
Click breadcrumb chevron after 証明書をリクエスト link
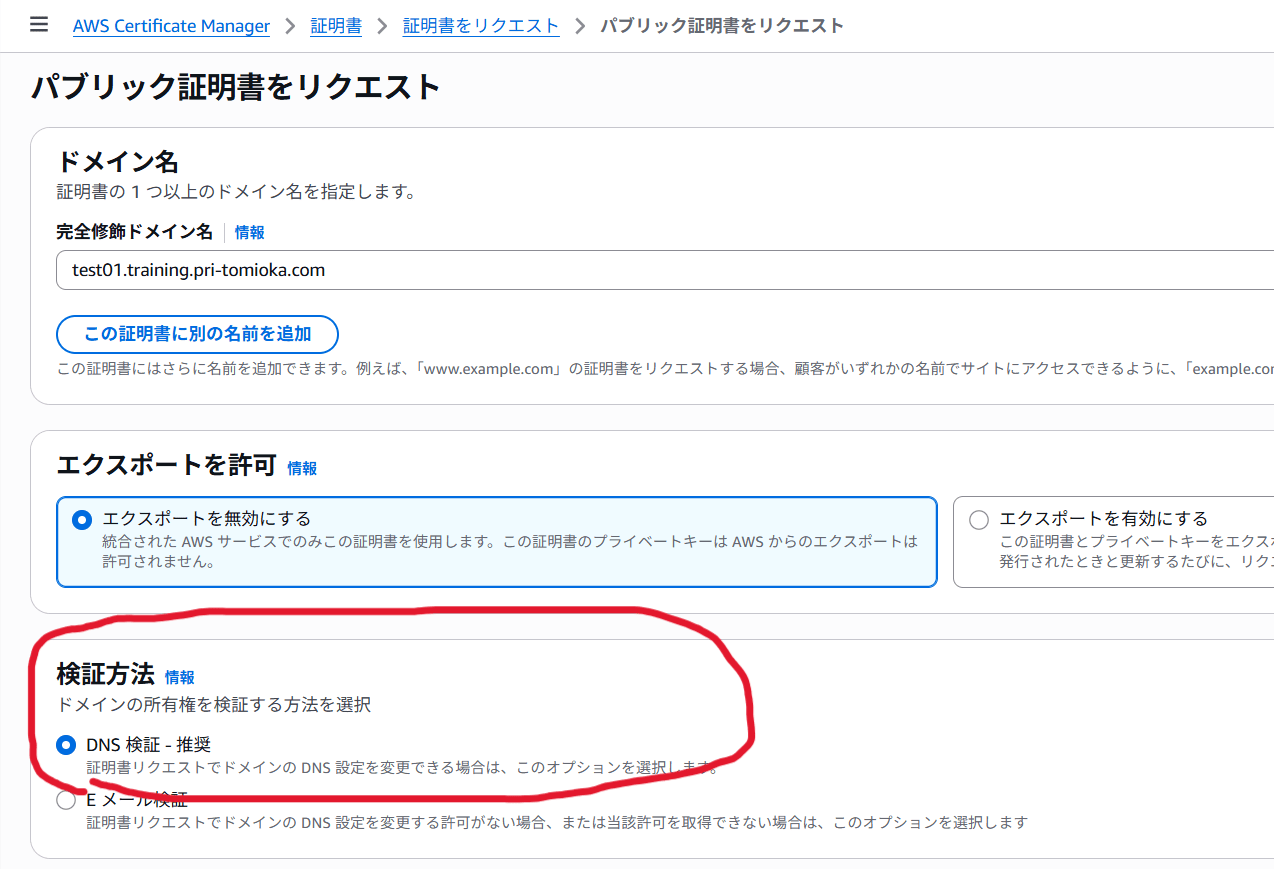pyautogui.click(x=580, y=26)
